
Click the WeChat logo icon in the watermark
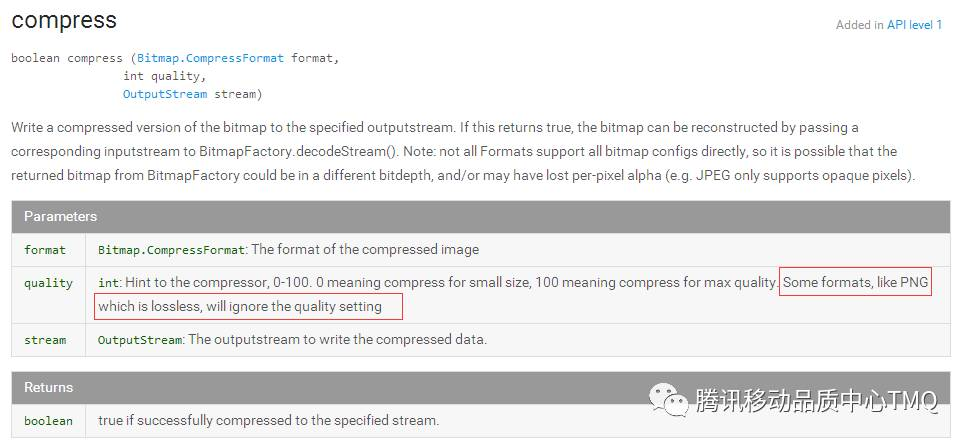click(x=668, y=399)
